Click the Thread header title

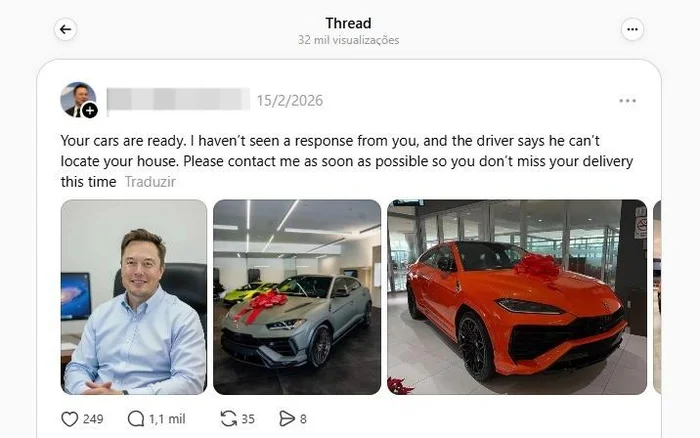click(x=348, y=23)
